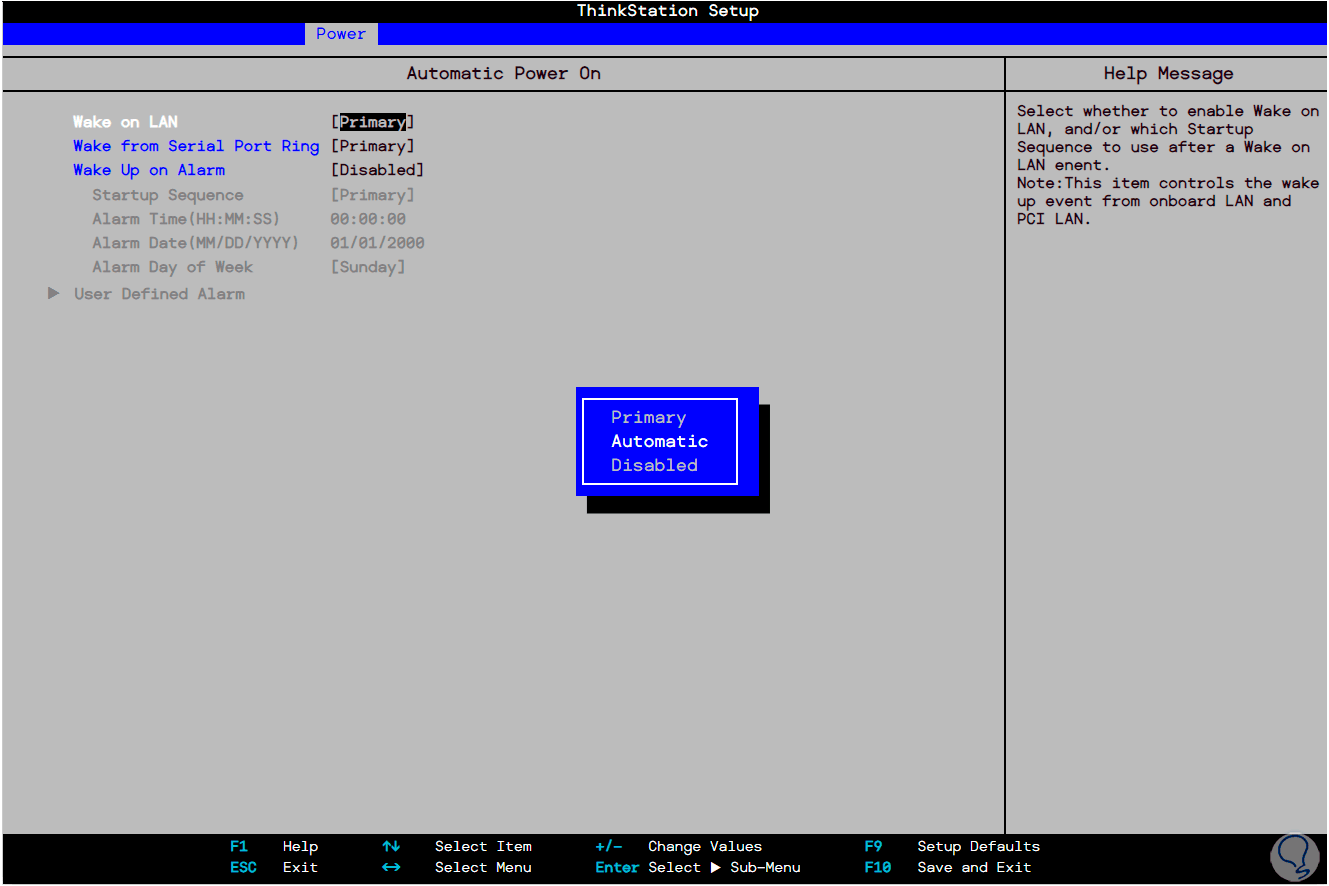Open Wake from Serial Port Ring value
Screen dimensions: 1329x886
click(372, 146)
